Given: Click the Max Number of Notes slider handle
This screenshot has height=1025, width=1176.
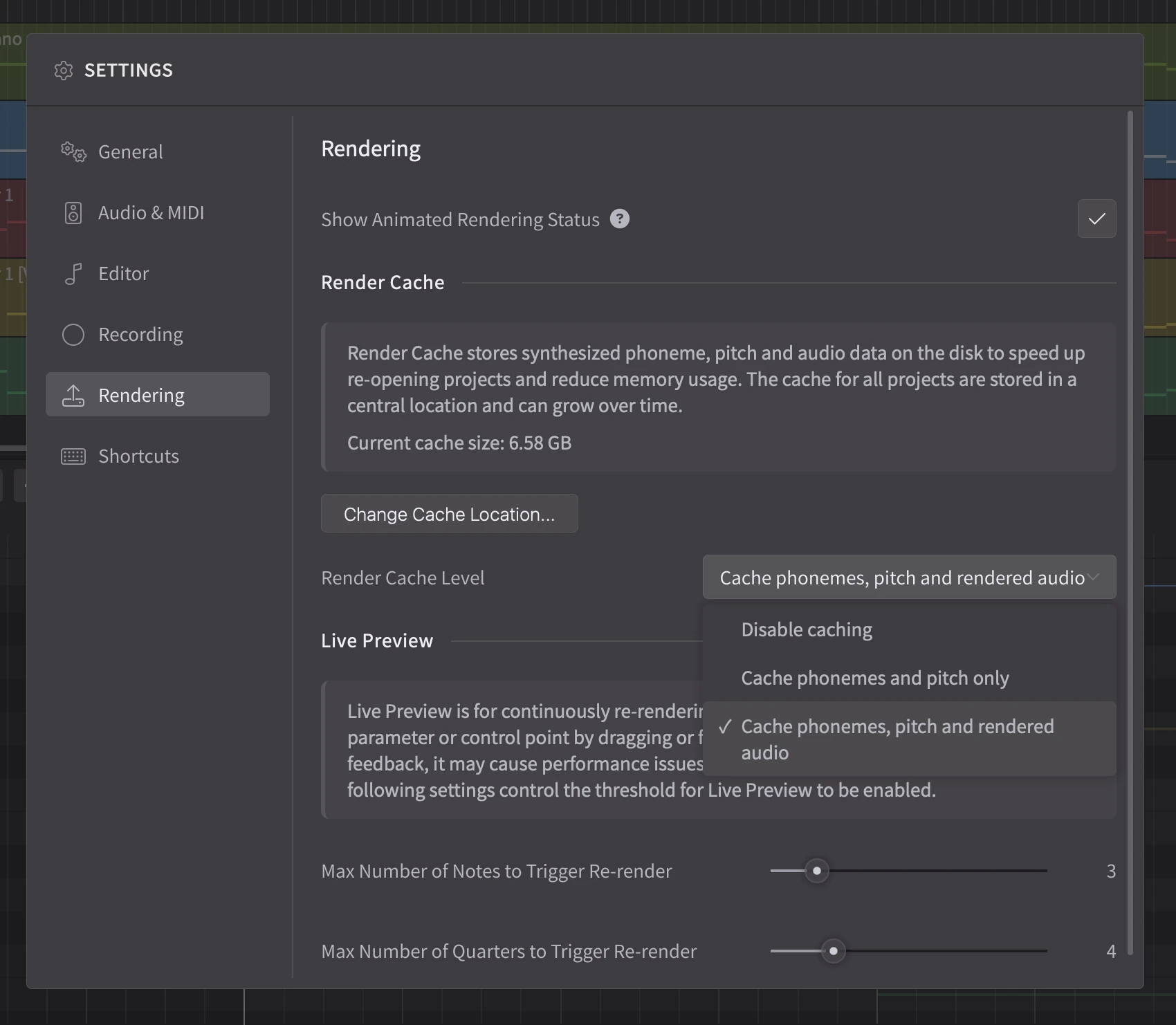Looking at the screenshot, I should 817,871.
